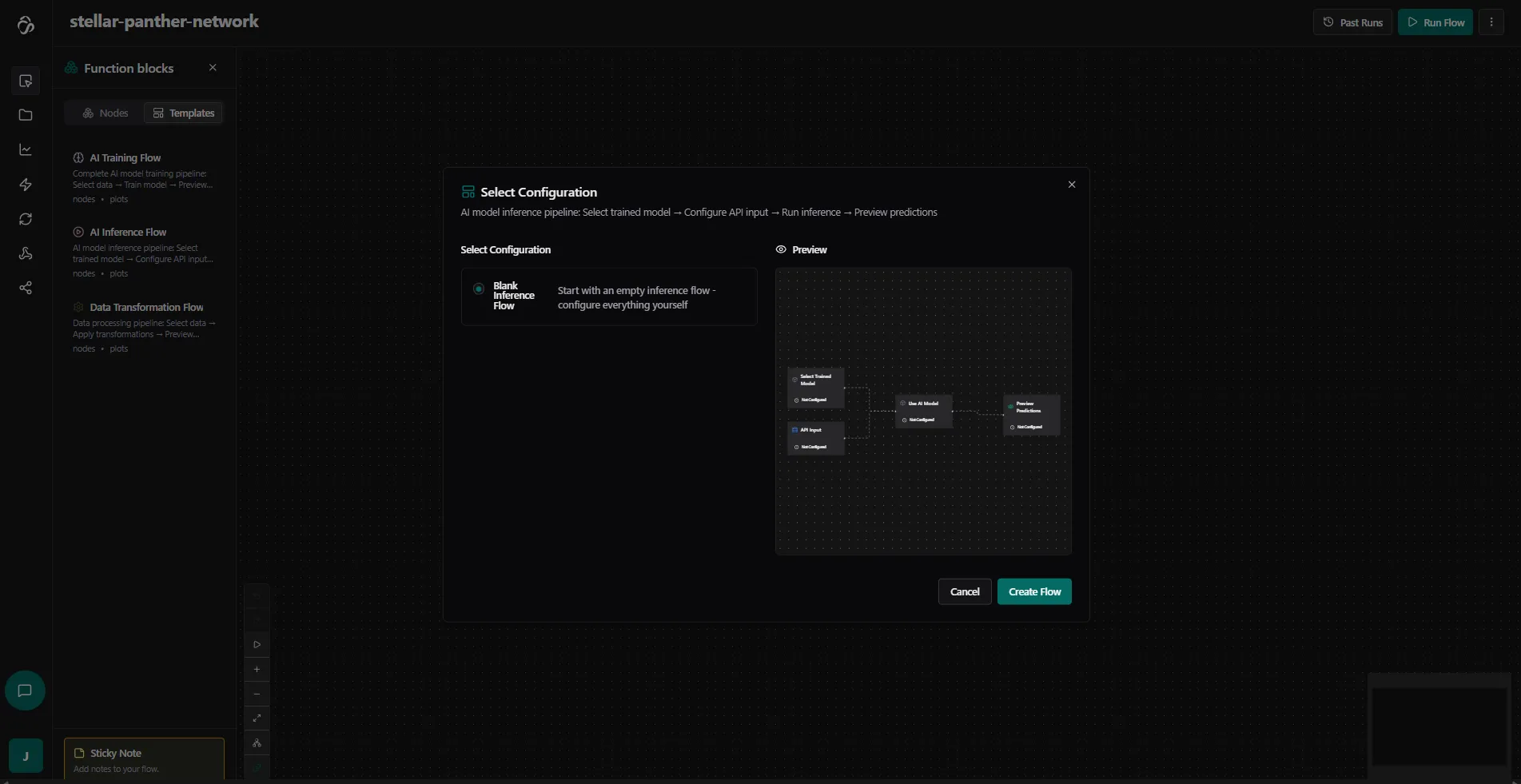Image resolution: width=1521 pixels, height=784 pixels.
Task: Click the Create Flow button
Action: coord(1034,592)
